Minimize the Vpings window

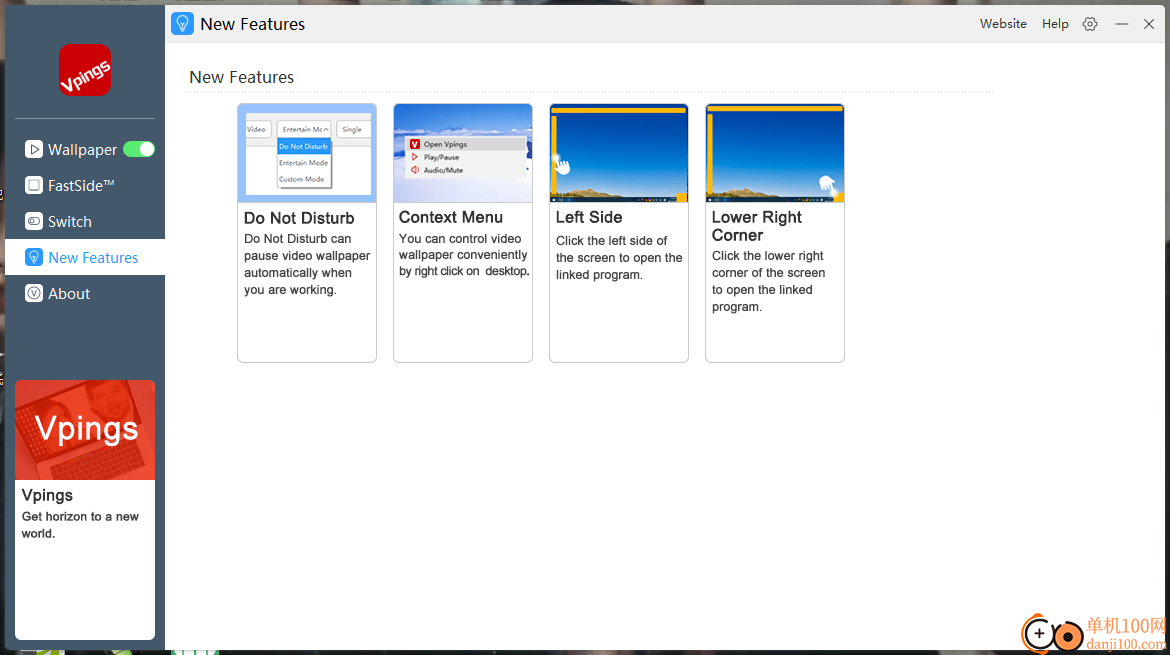(x=1121, y=24)
